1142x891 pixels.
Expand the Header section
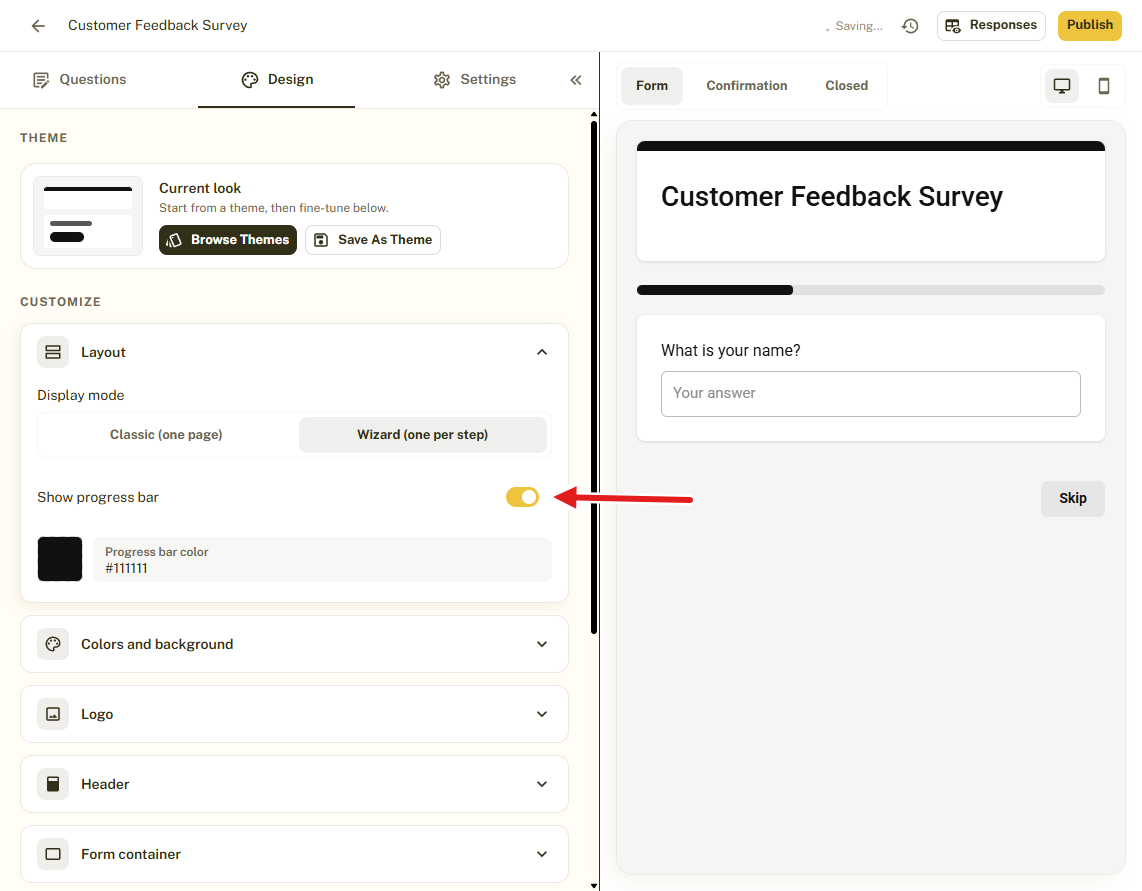click(x=542, y=784)
